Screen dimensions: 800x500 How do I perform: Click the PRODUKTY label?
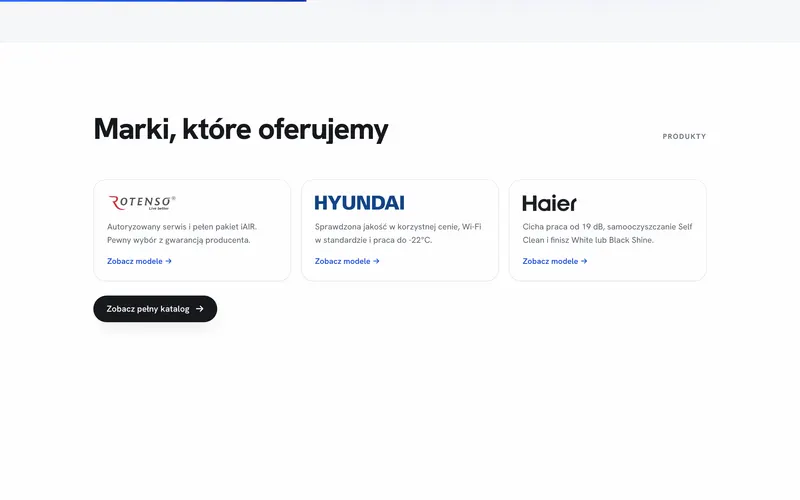click(684, 136)
